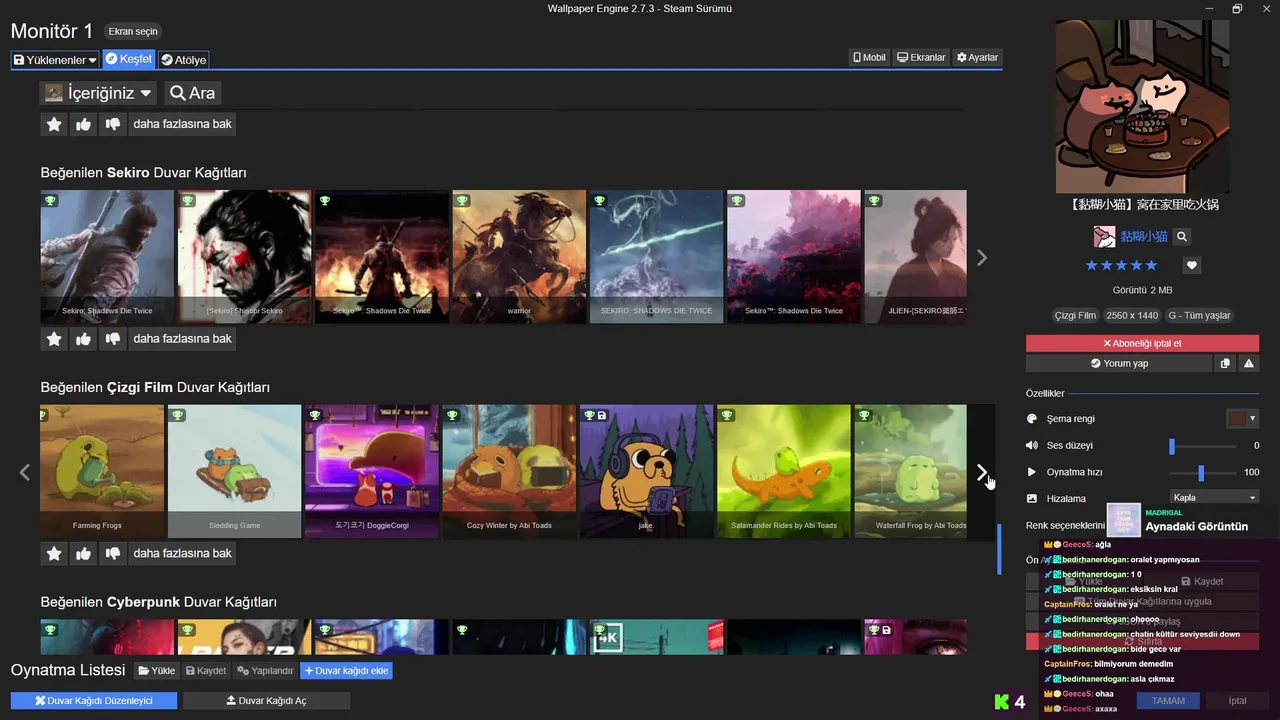Viewport: 1280px width, 720px height.
Task: Click the daha fazlasına bak directly below Ara
Action: pyautogui.click(x=182, y=124)
